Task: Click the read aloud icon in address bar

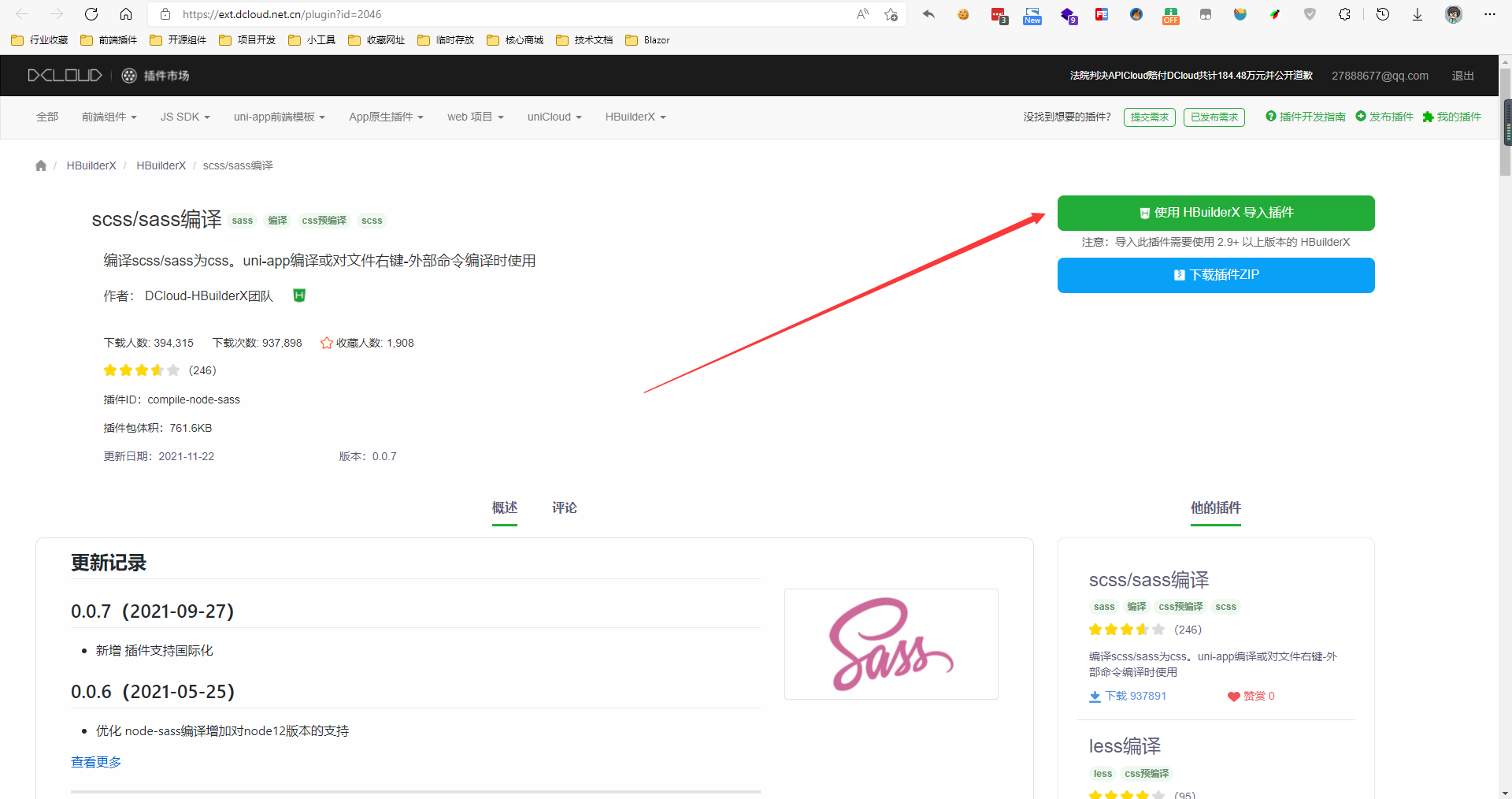Action: tap(863, 14)
